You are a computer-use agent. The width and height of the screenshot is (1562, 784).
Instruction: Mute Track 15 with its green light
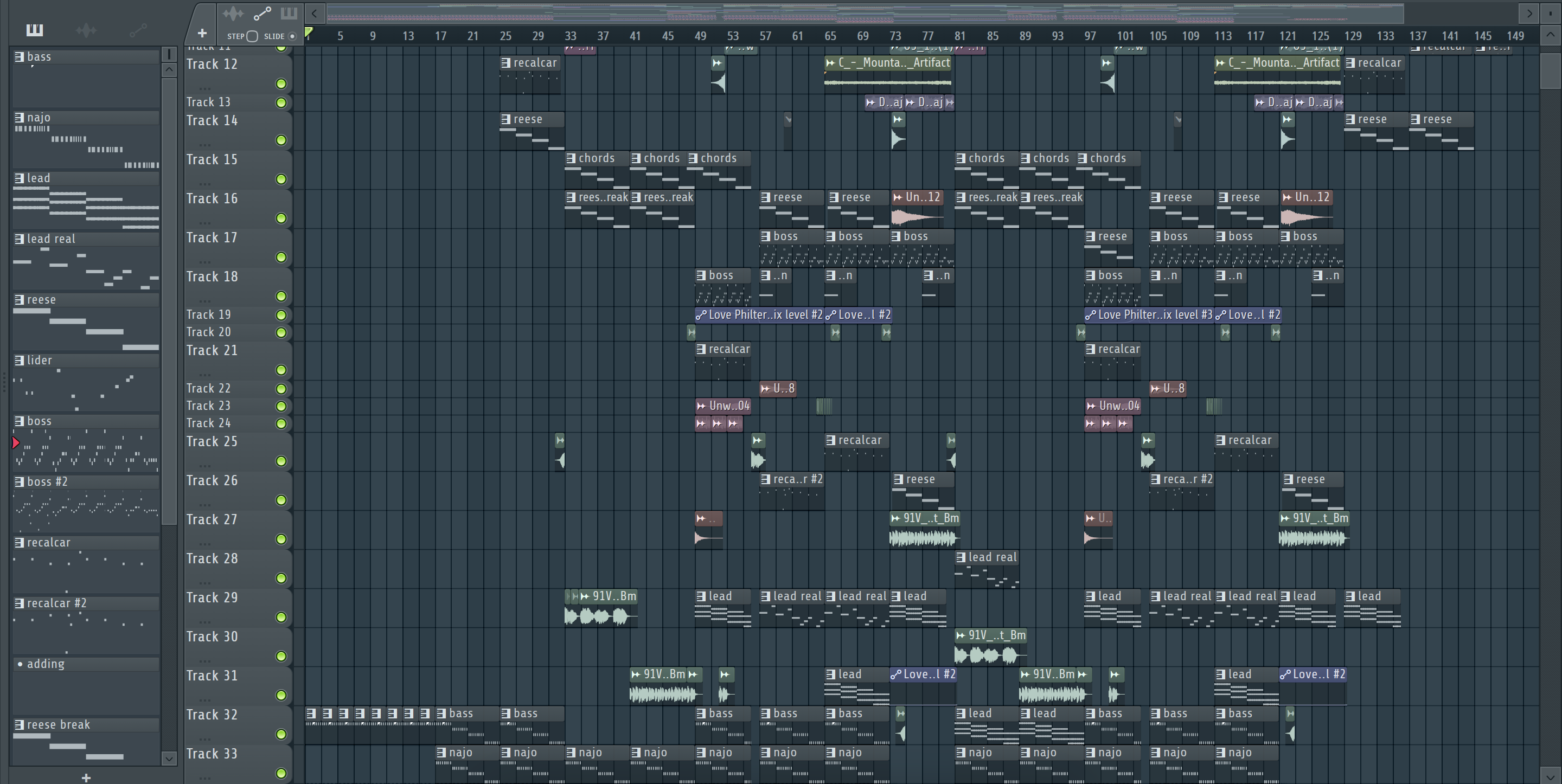tap(281, 179)
